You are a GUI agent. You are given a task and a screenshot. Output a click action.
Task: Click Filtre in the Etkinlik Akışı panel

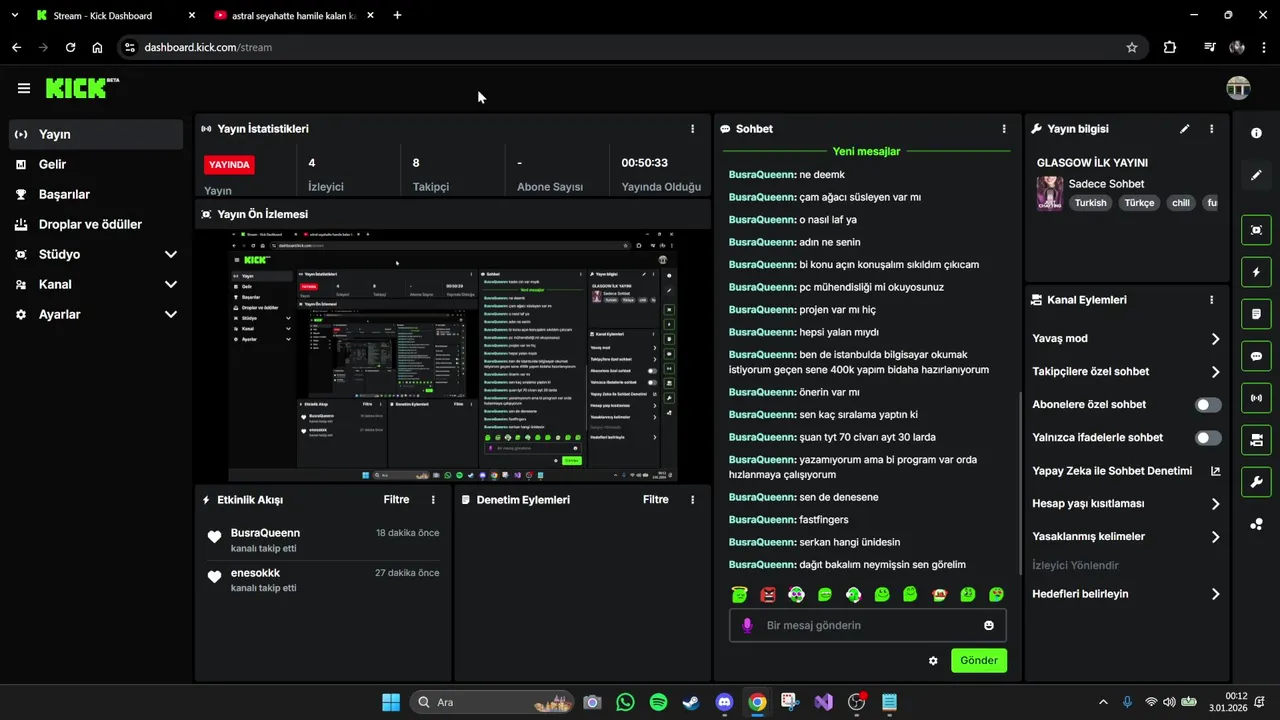[x=396, y=500]
